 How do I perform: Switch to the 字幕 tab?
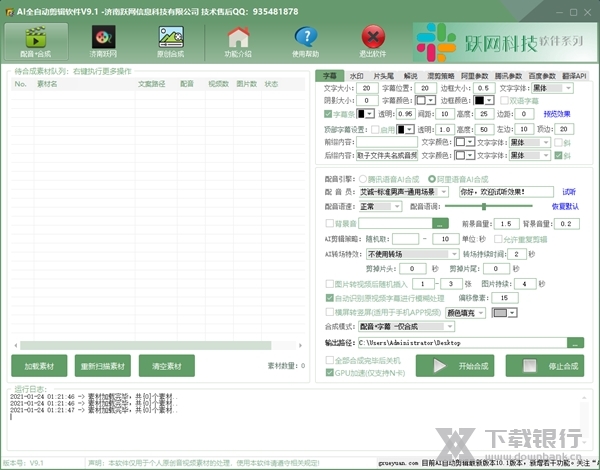329,76
